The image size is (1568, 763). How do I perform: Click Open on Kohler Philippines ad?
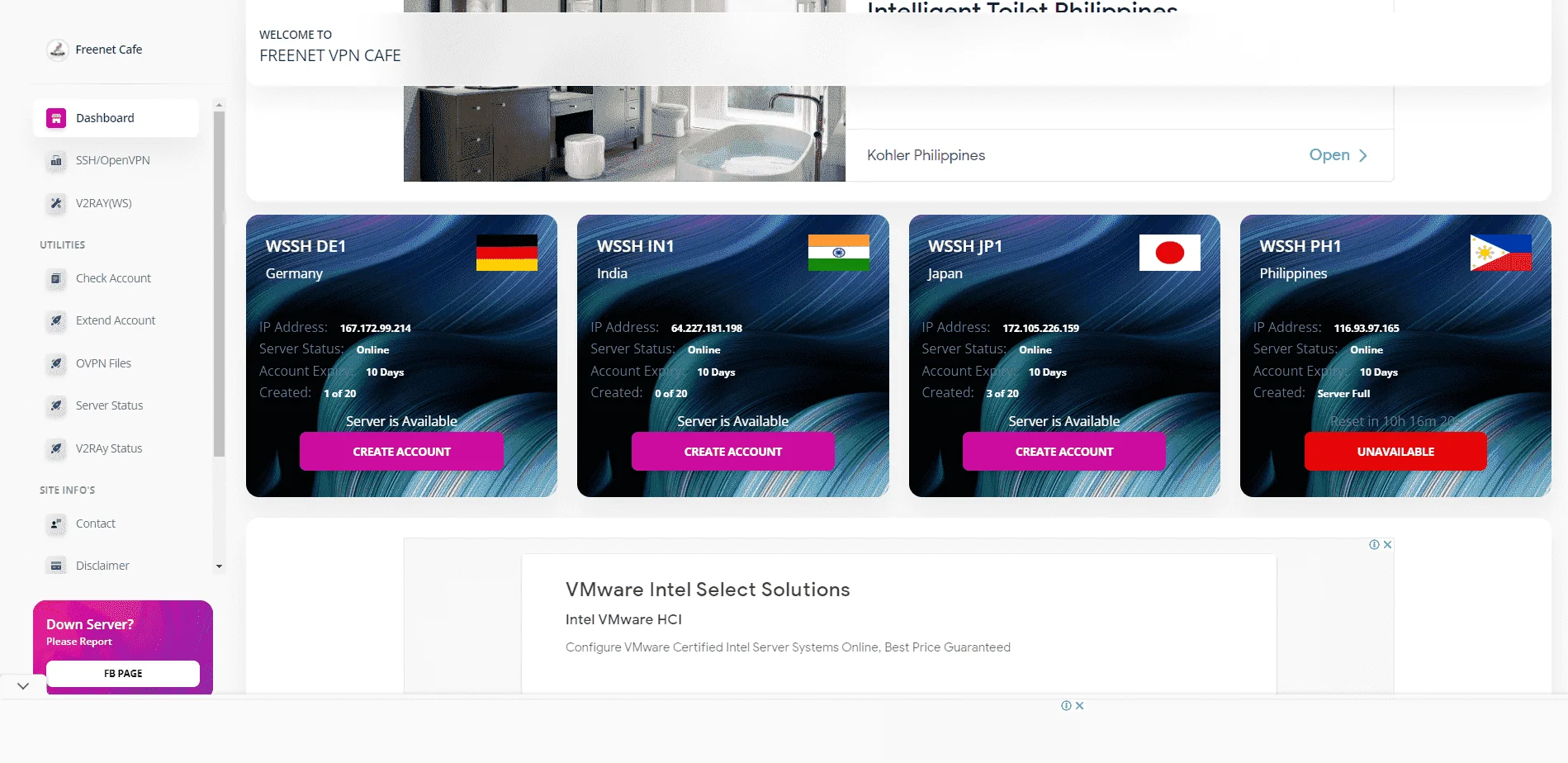point(1338,155)
